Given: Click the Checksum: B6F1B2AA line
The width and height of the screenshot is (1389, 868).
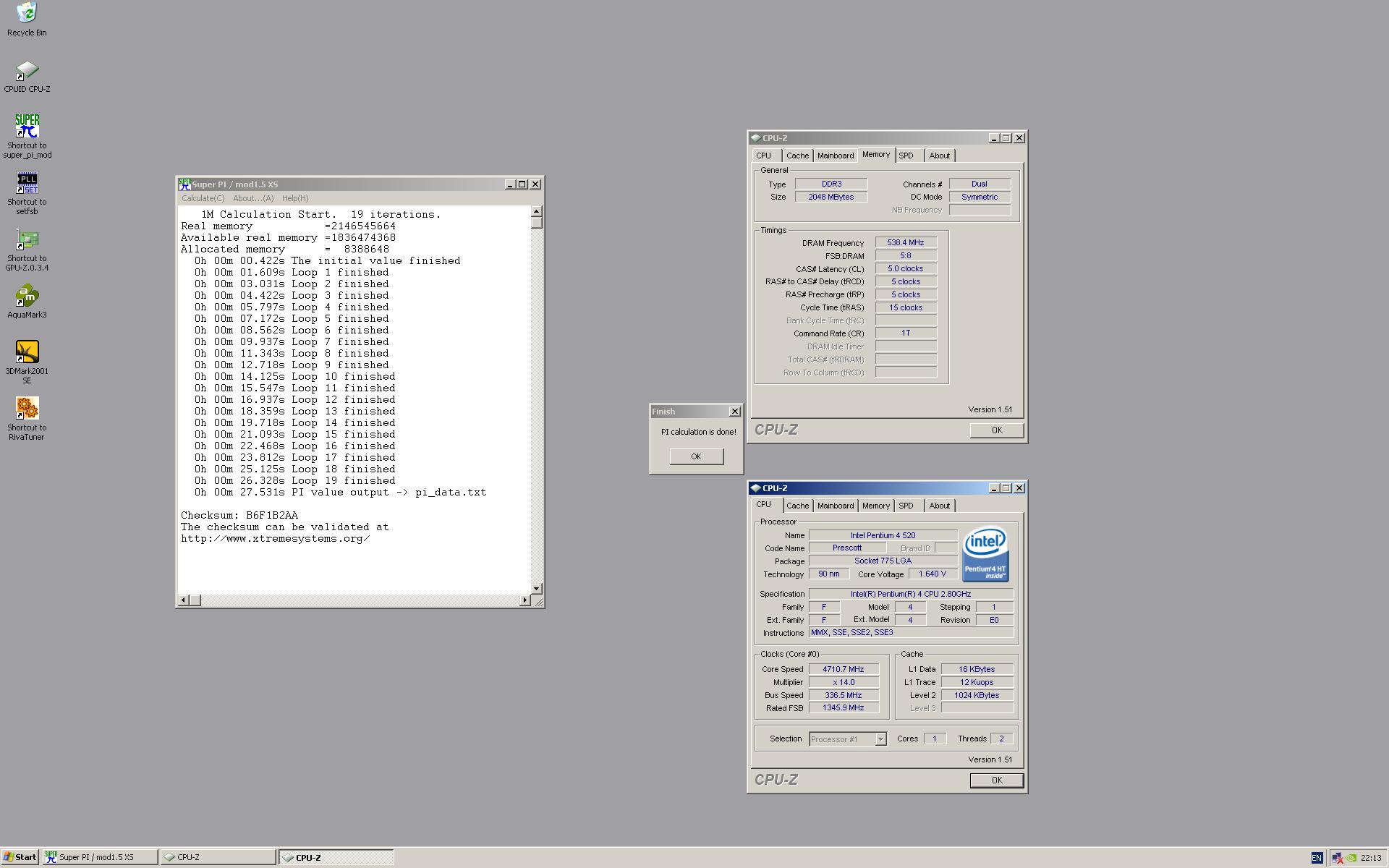Looking at the screenshot, I should [239, 516].
